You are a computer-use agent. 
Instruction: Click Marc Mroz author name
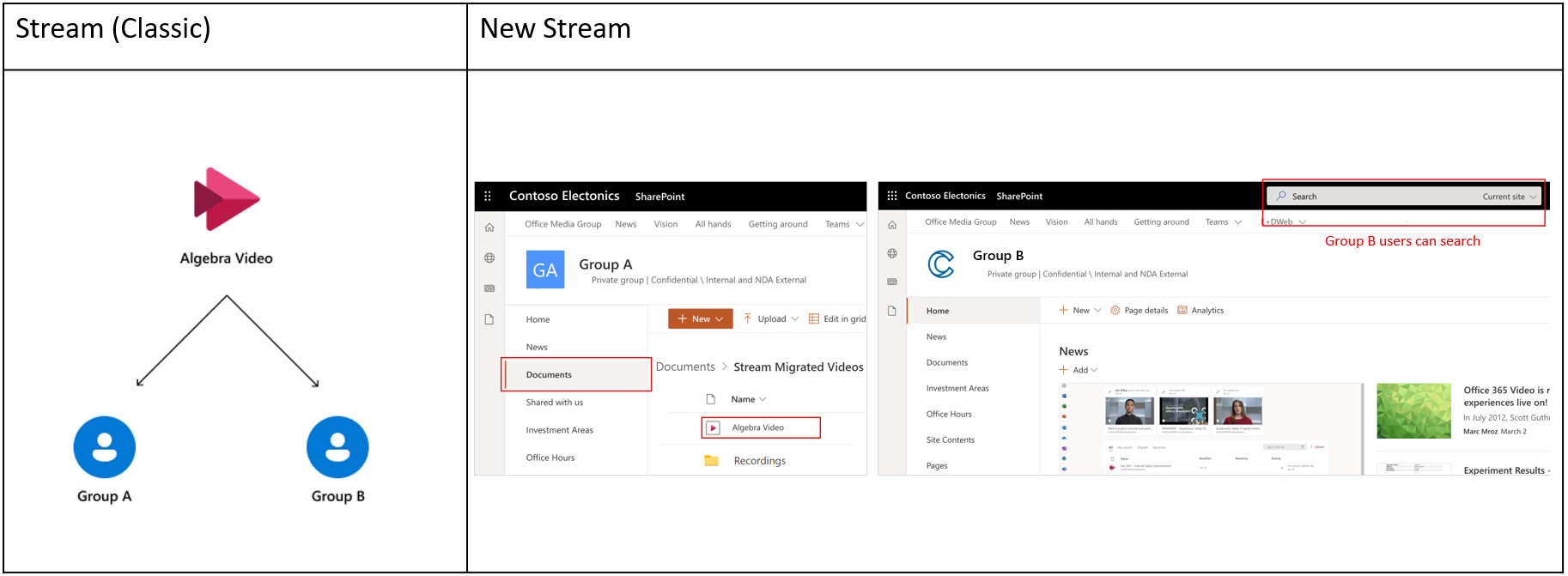(x=1480, y=432)
